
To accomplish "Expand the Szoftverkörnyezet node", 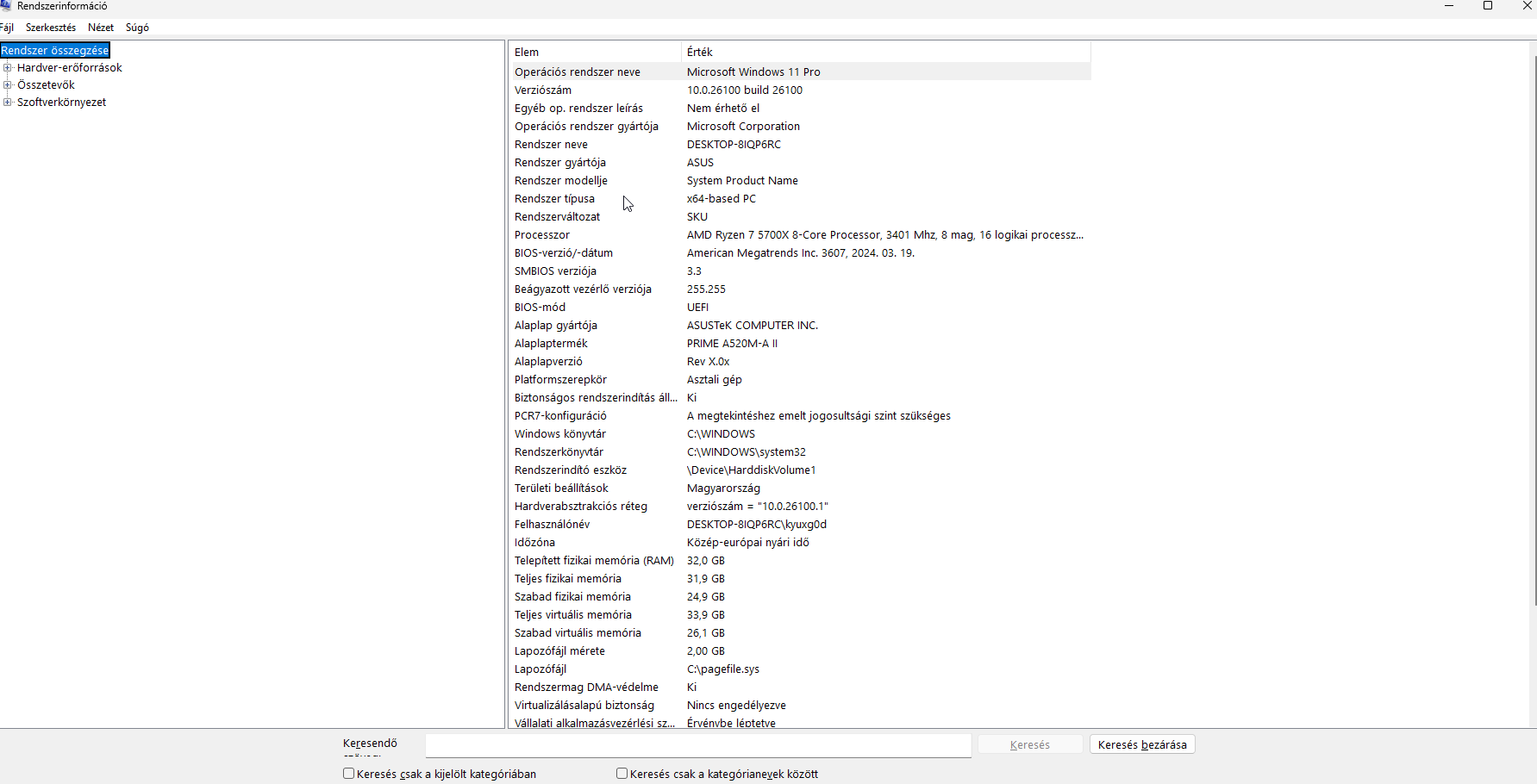I will click(8, 102).
